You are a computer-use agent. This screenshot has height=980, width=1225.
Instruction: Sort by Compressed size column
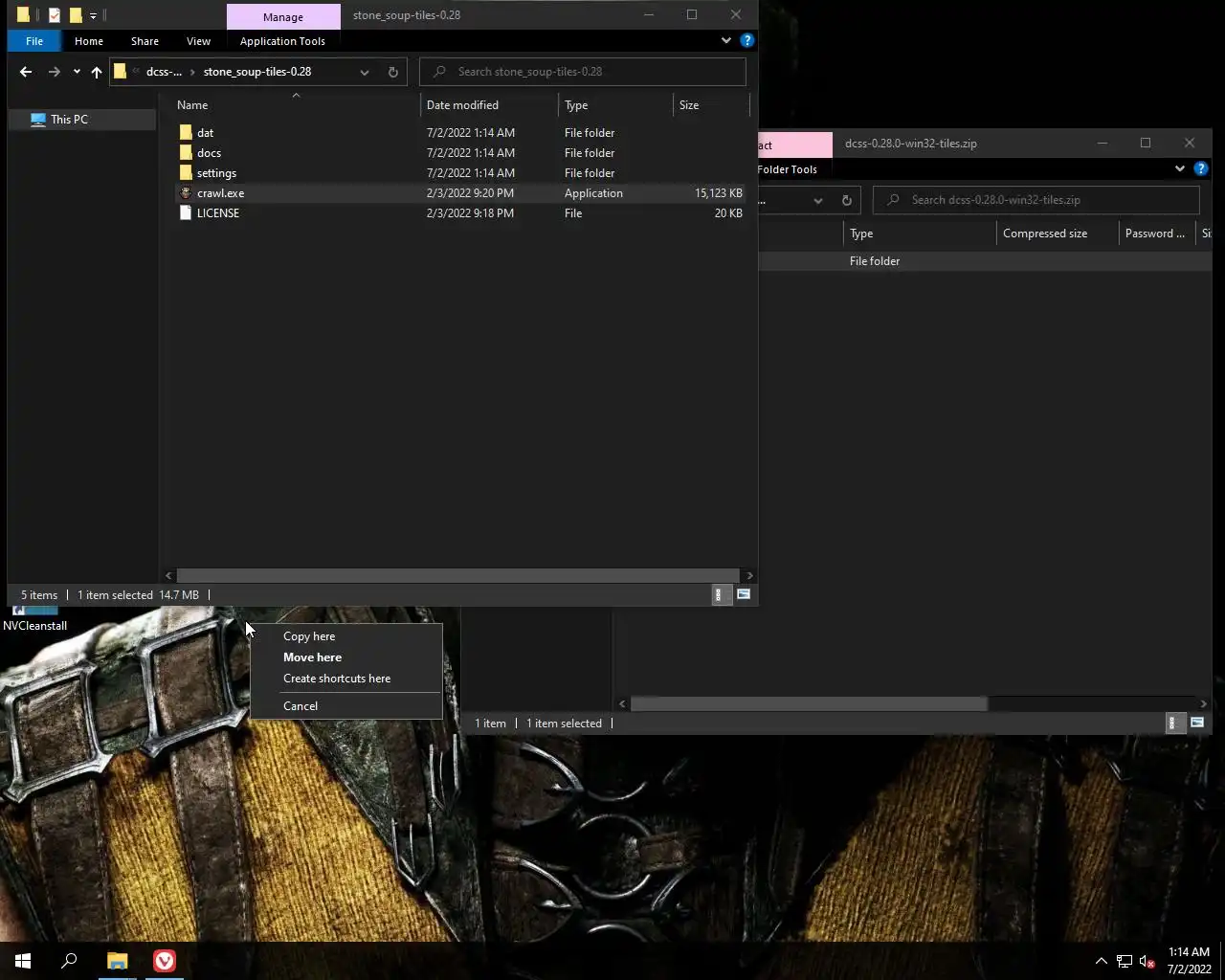click(1045, 234)
